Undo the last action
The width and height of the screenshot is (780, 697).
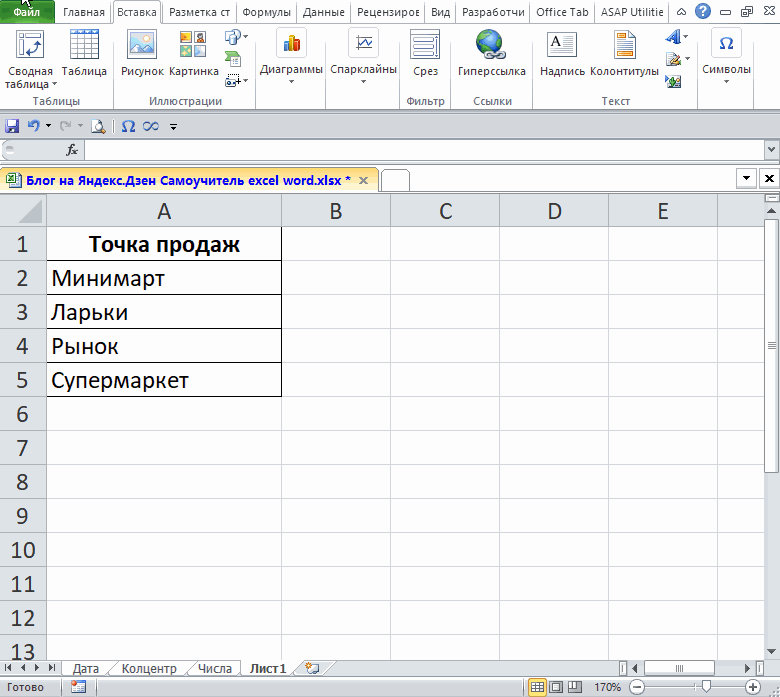(33, 126)
